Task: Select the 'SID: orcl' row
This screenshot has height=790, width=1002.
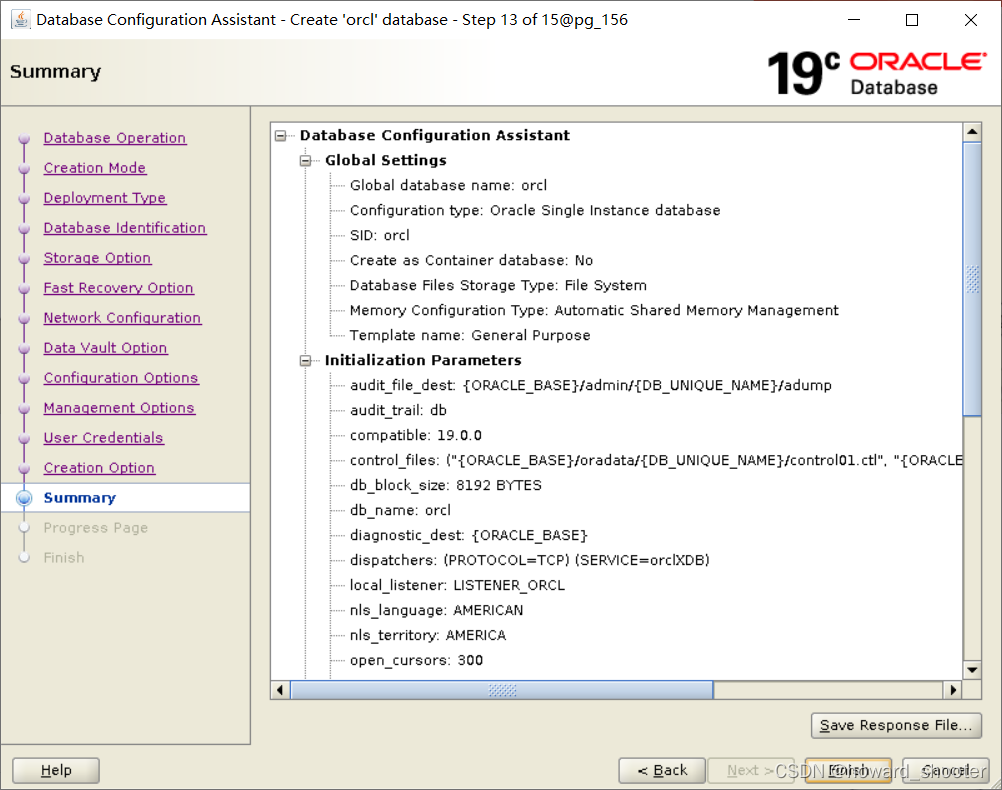Action: pos(380,235)
